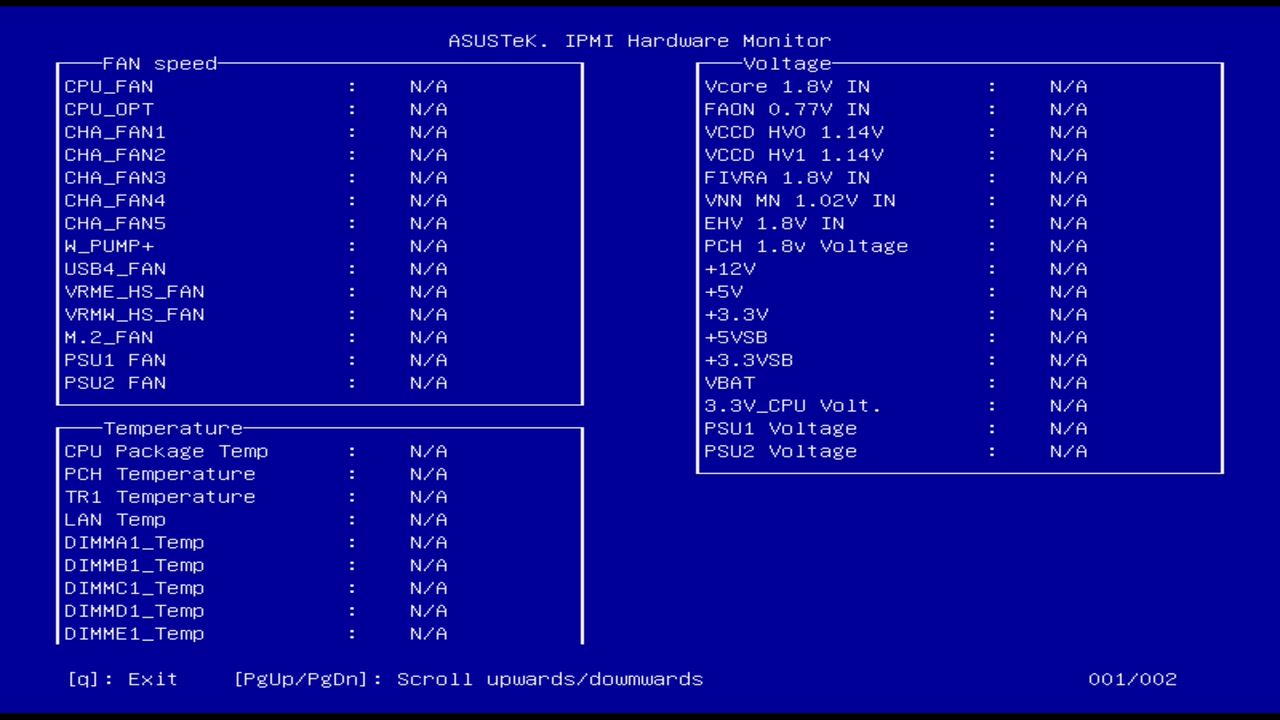Click the [q]: Exit control

[120, 679]
